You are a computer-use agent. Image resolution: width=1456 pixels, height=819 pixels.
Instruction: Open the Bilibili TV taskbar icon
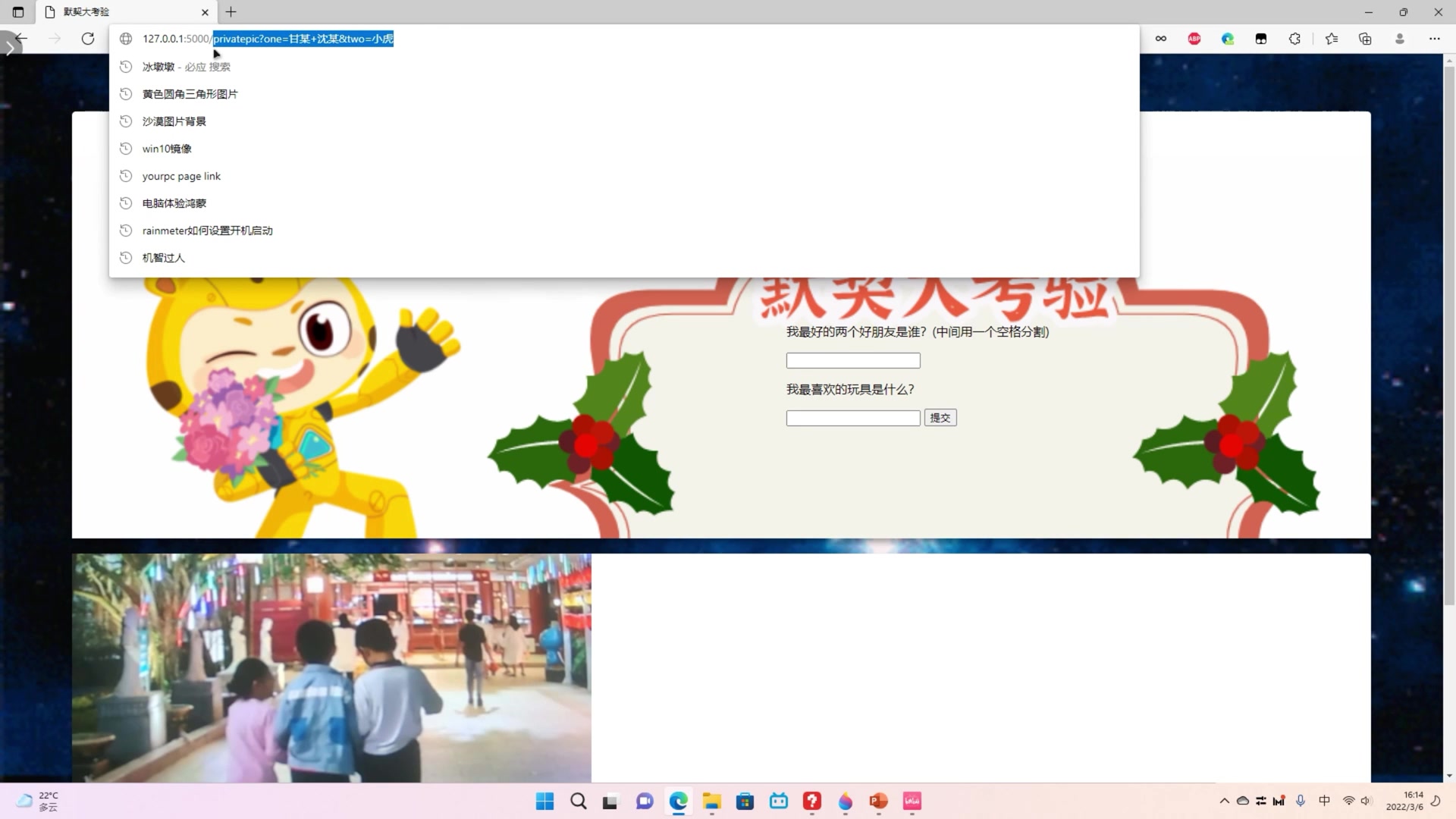pos(779,802)
